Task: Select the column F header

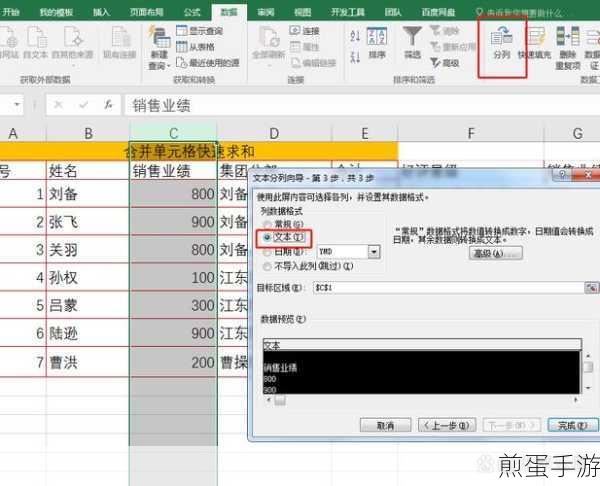Action: click(x=471, y=133)
